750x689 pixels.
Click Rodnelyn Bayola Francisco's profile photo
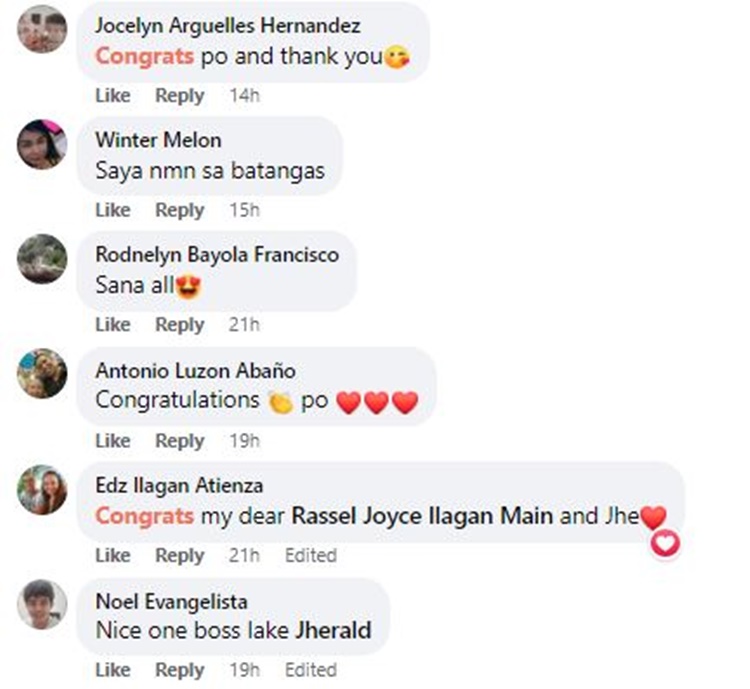pyautogui.click(x=42, y=258)
